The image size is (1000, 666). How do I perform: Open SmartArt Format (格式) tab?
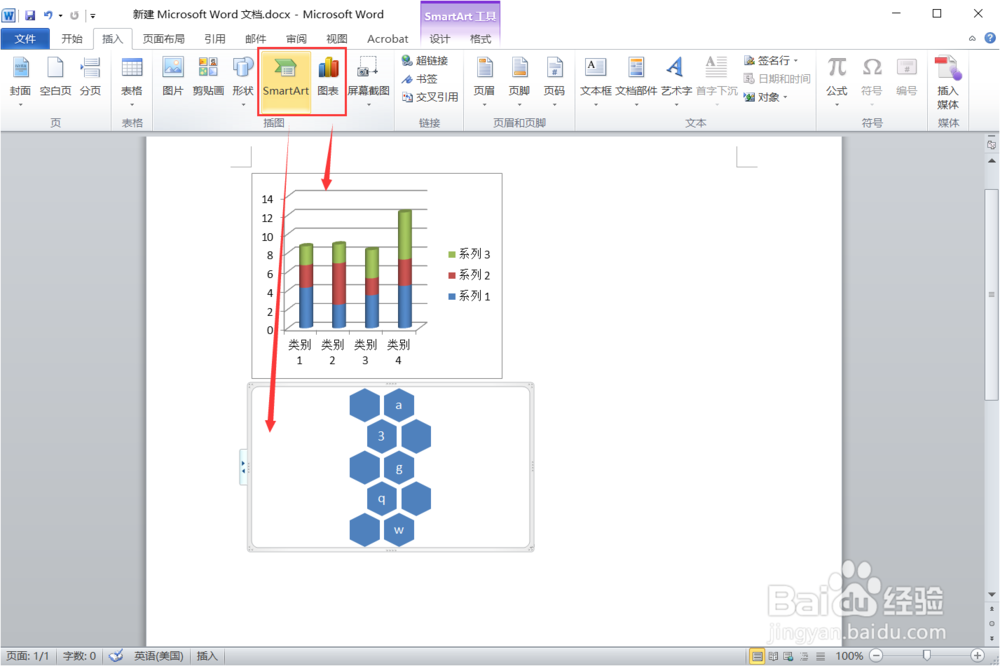pos(480,39)
